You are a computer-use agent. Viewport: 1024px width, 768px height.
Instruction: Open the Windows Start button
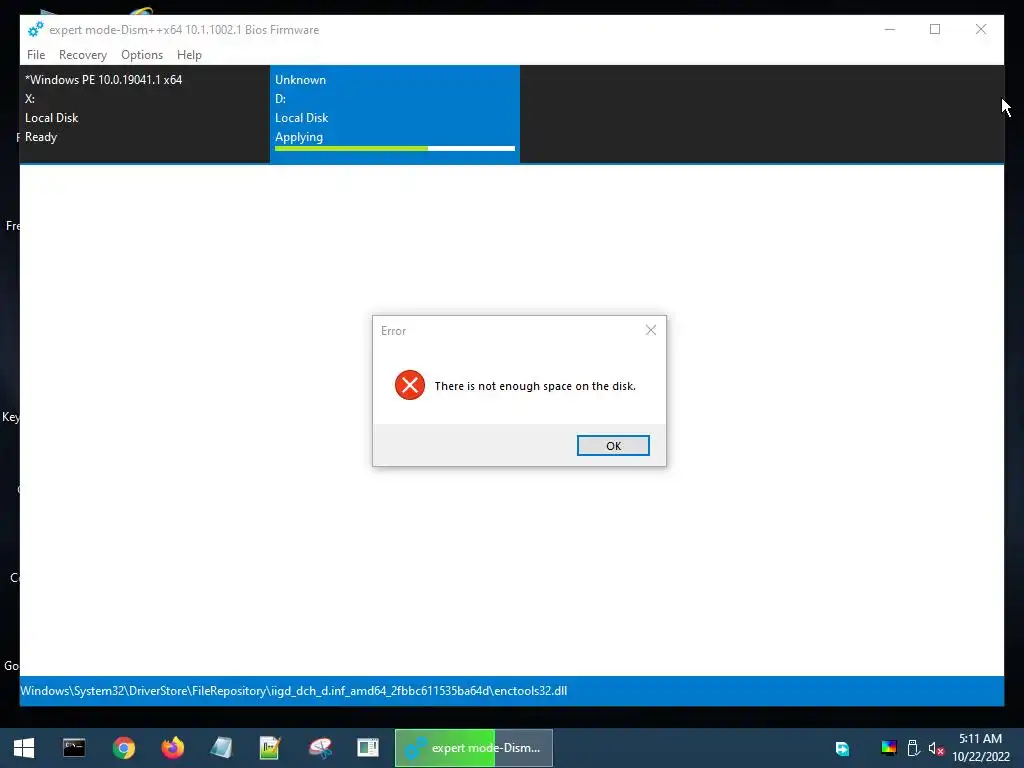click(x=24, y=748)
